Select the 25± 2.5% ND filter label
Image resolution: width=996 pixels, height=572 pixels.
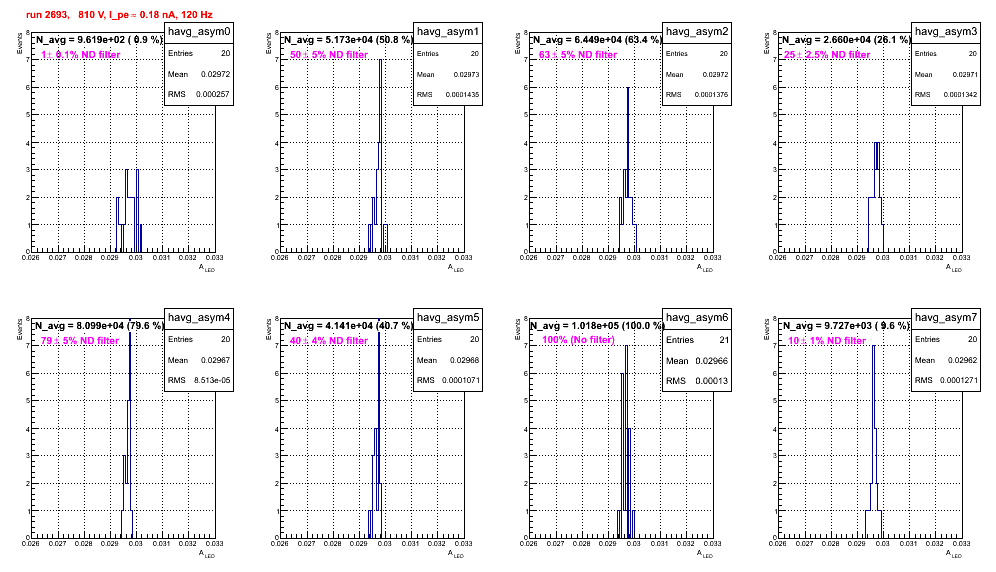pyautogui.click(x=827, y=55)
